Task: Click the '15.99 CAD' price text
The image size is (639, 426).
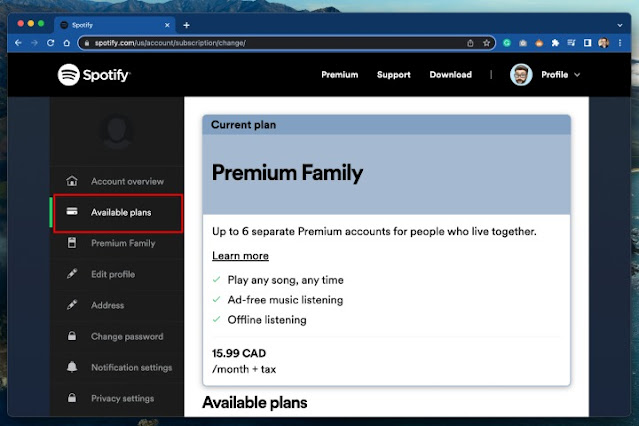Action: 239,353
